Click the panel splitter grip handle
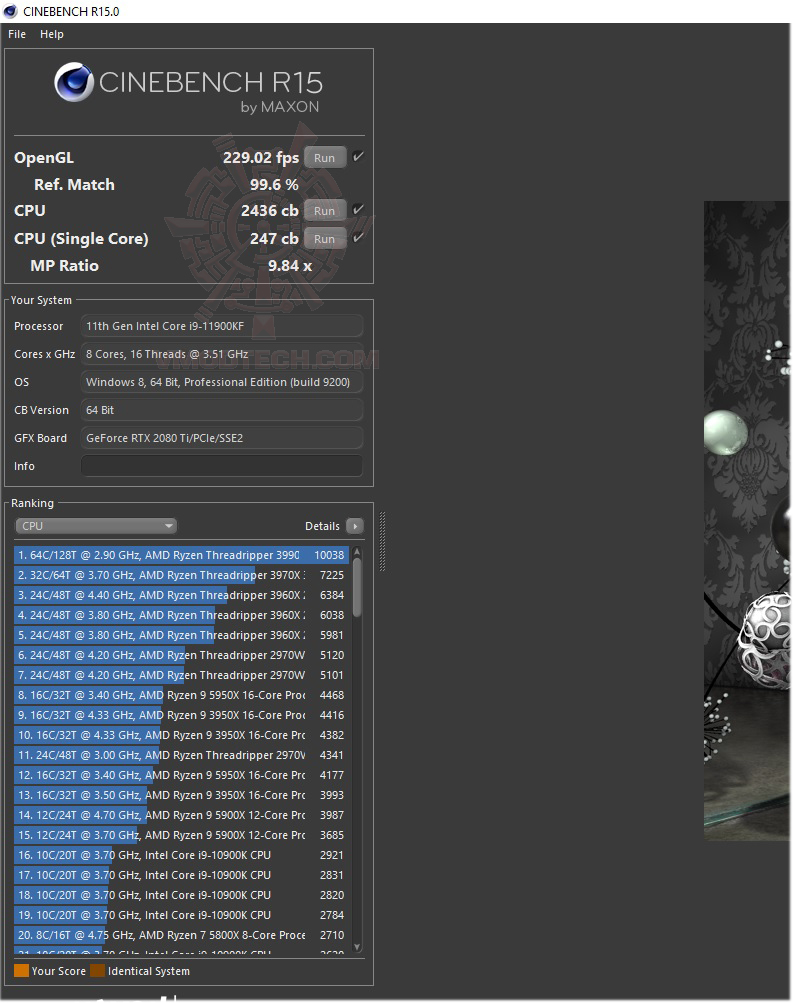The width and height of the screenshot is (793, 1003). point(382,541)
